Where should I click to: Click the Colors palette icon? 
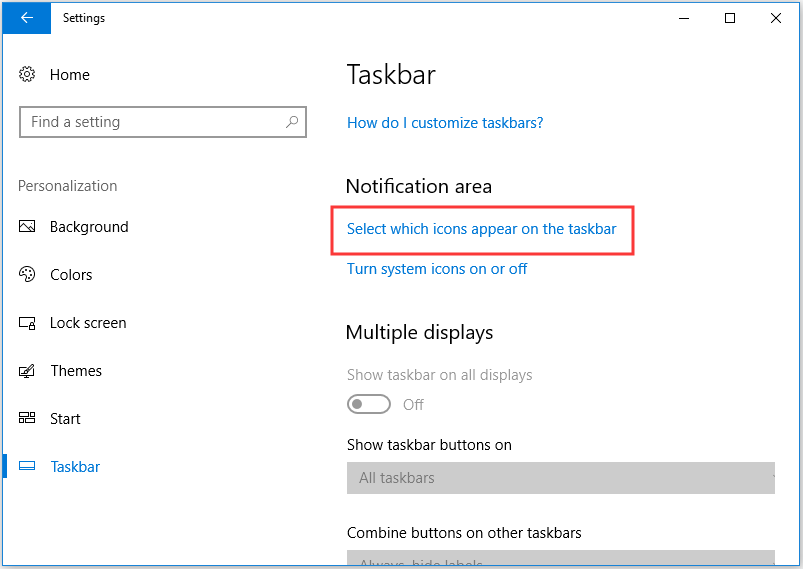pos(27,275)
